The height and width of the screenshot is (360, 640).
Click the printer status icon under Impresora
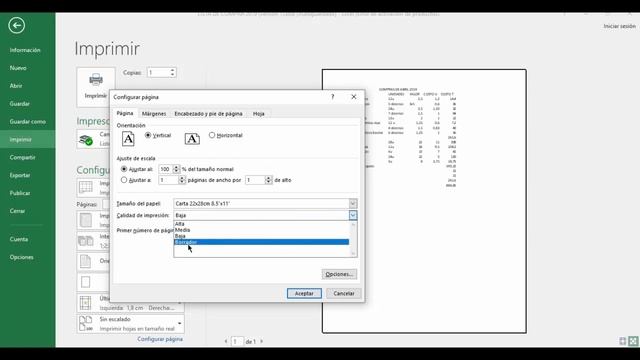[x=86, y=140]
